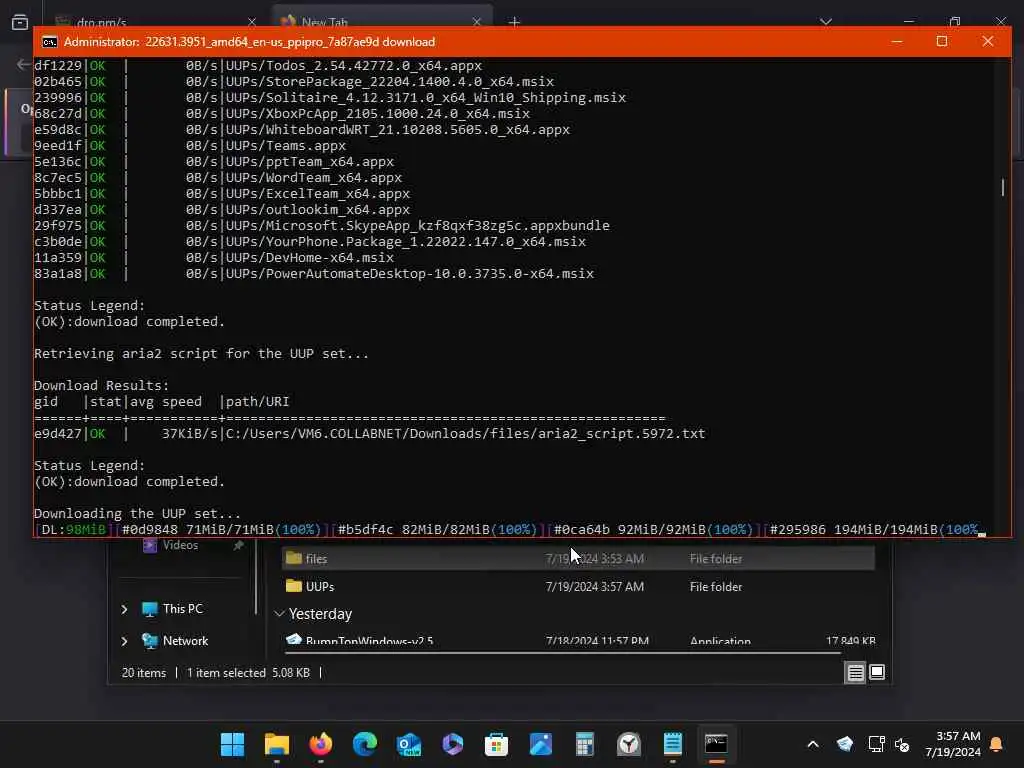Expand This PC in the navigation pane
Viewport: 1024px width, 768px height.
tap(124, 609)
